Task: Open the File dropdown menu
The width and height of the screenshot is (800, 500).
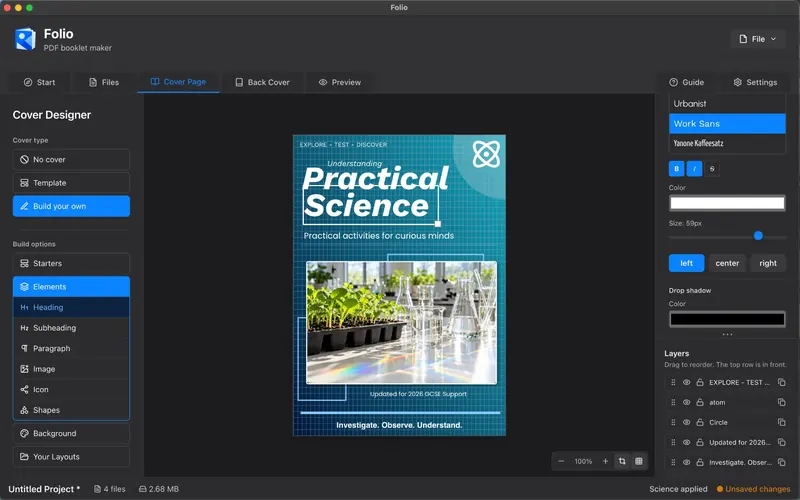Action: (x=758, y=39)
